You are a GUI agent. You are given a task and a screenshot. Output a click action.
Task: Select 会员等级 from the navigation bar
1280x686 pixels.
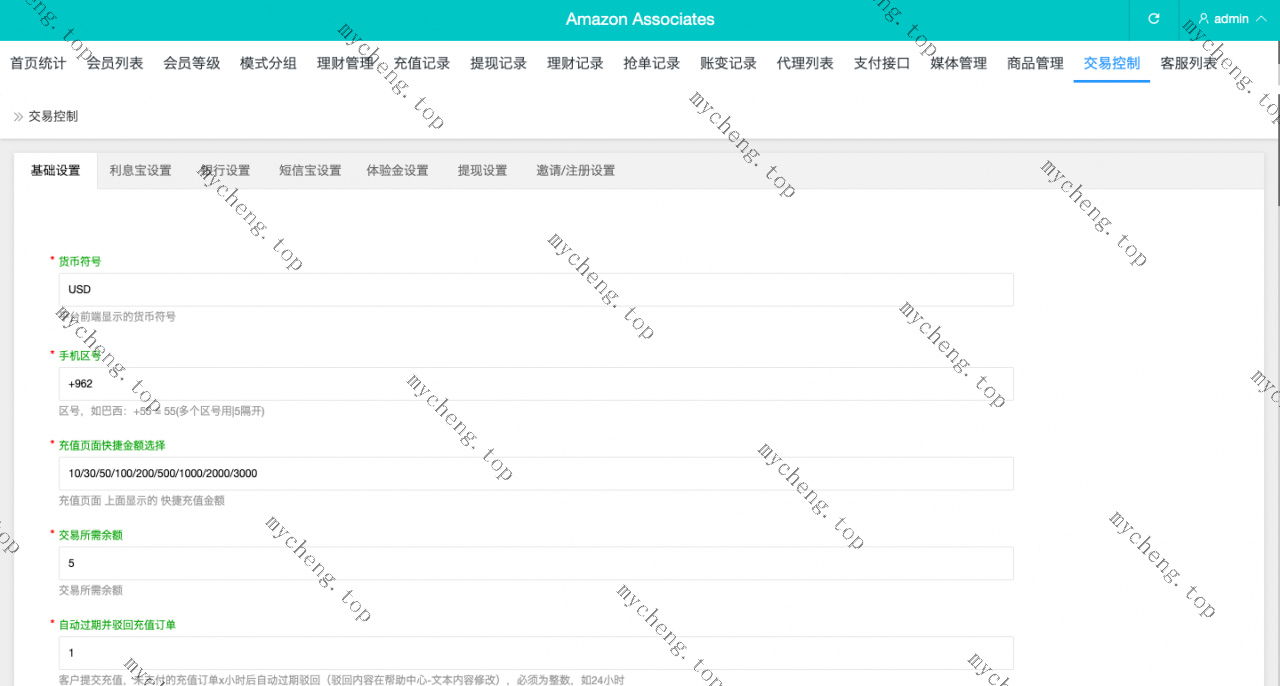pyautogui.click(x=192, y=63)
